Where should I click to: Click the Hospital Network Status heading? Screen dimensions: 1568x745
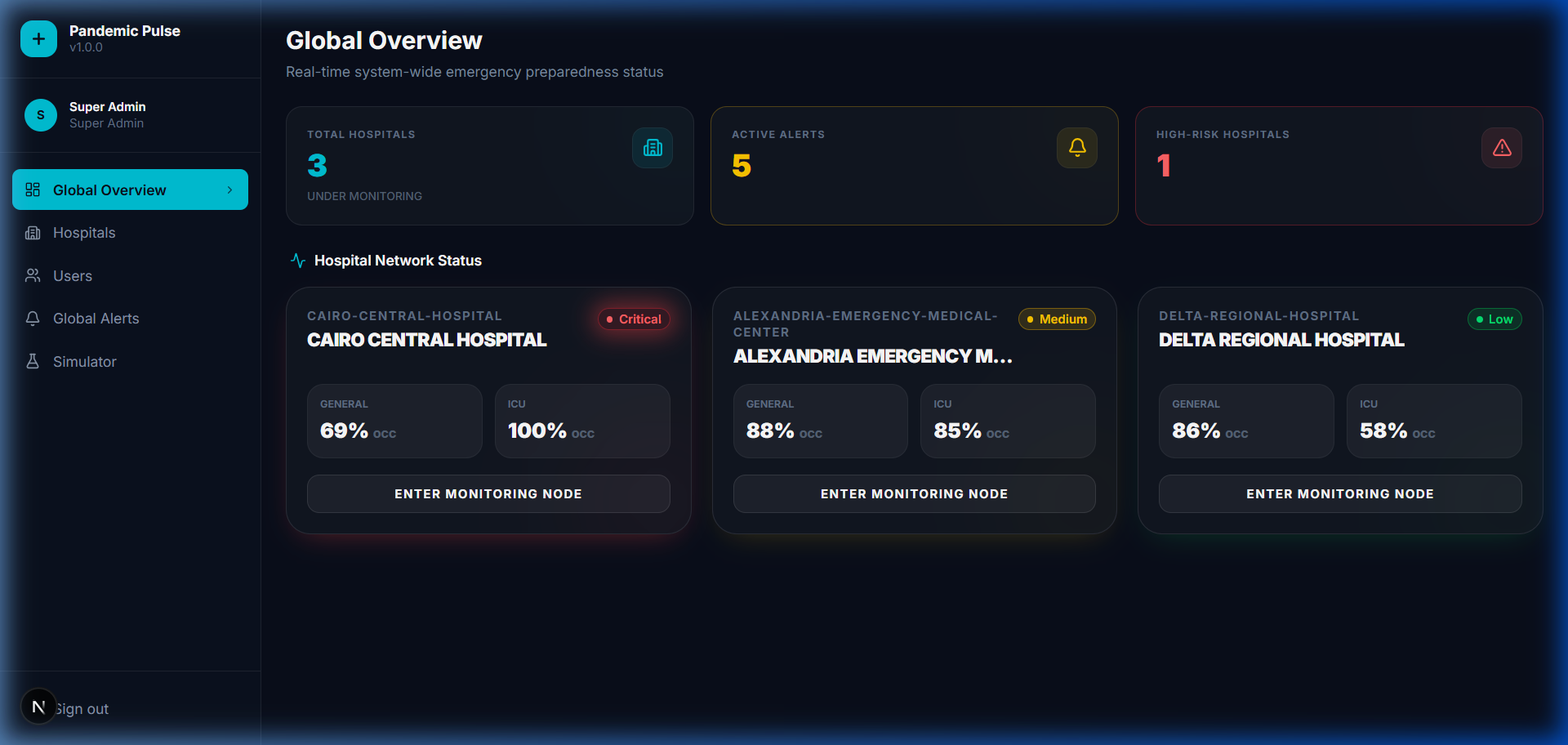pyautogui.click(x=398, y=261)
